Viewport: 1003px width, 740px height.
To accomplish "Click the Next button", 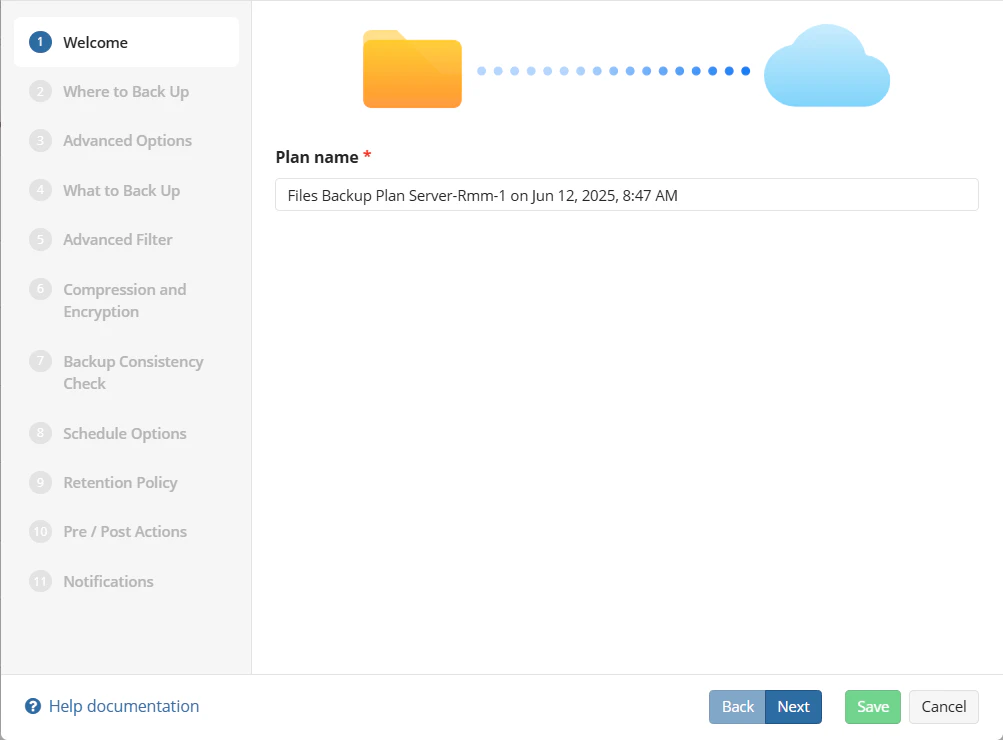I will point(793,706).
